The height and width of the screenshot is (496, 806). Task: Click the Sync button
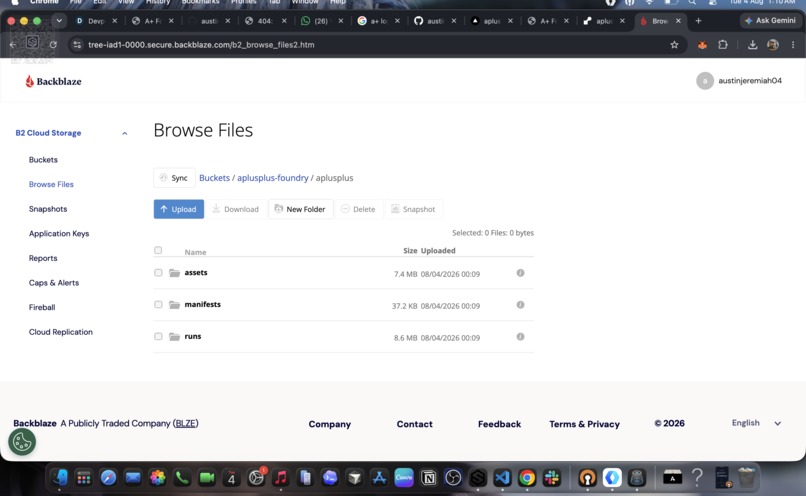click(174, 178)
